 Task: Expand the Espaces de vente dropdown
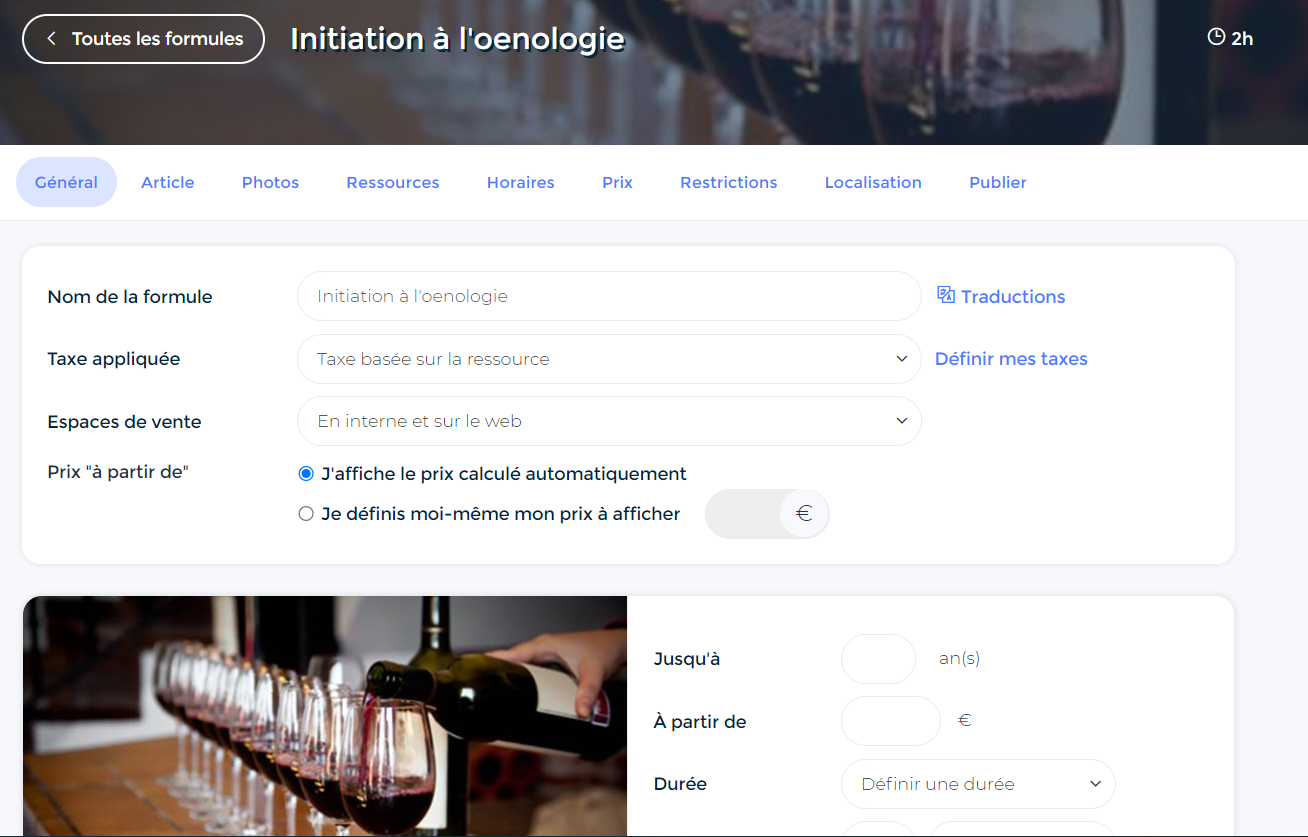tap(609, 421)
